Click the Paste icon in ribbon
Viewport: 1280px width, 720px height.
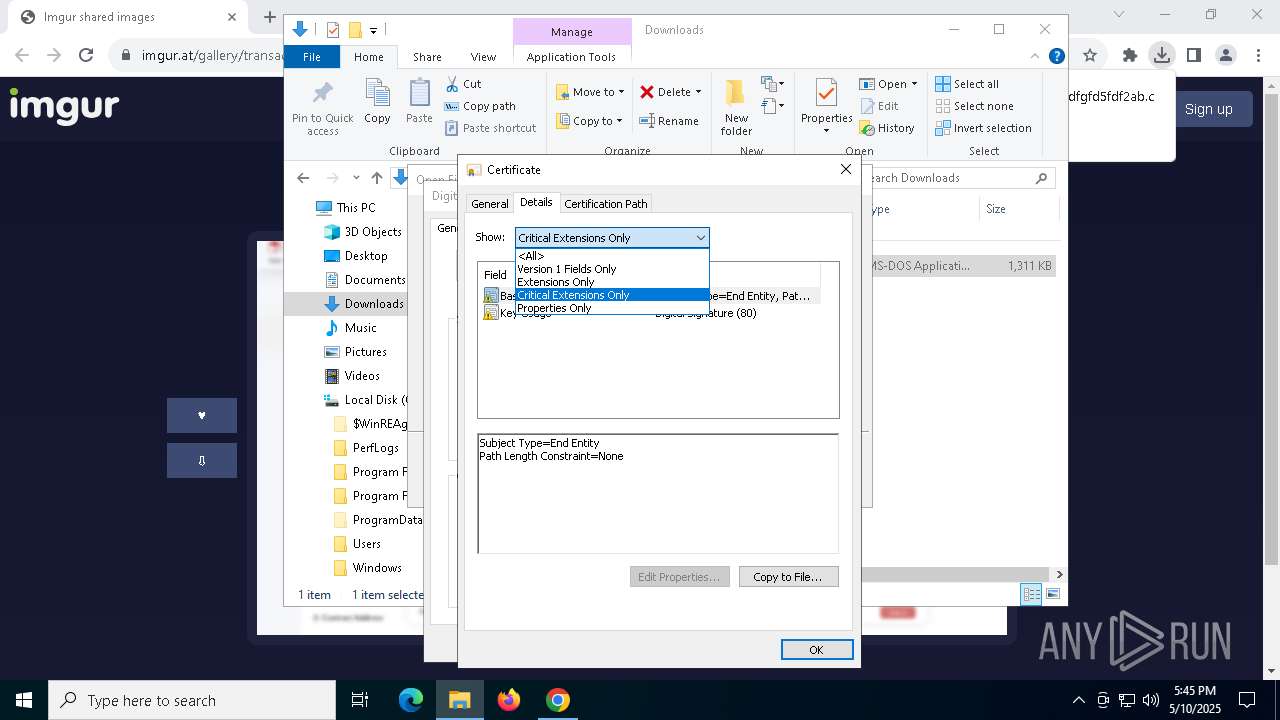pos(419,94)
